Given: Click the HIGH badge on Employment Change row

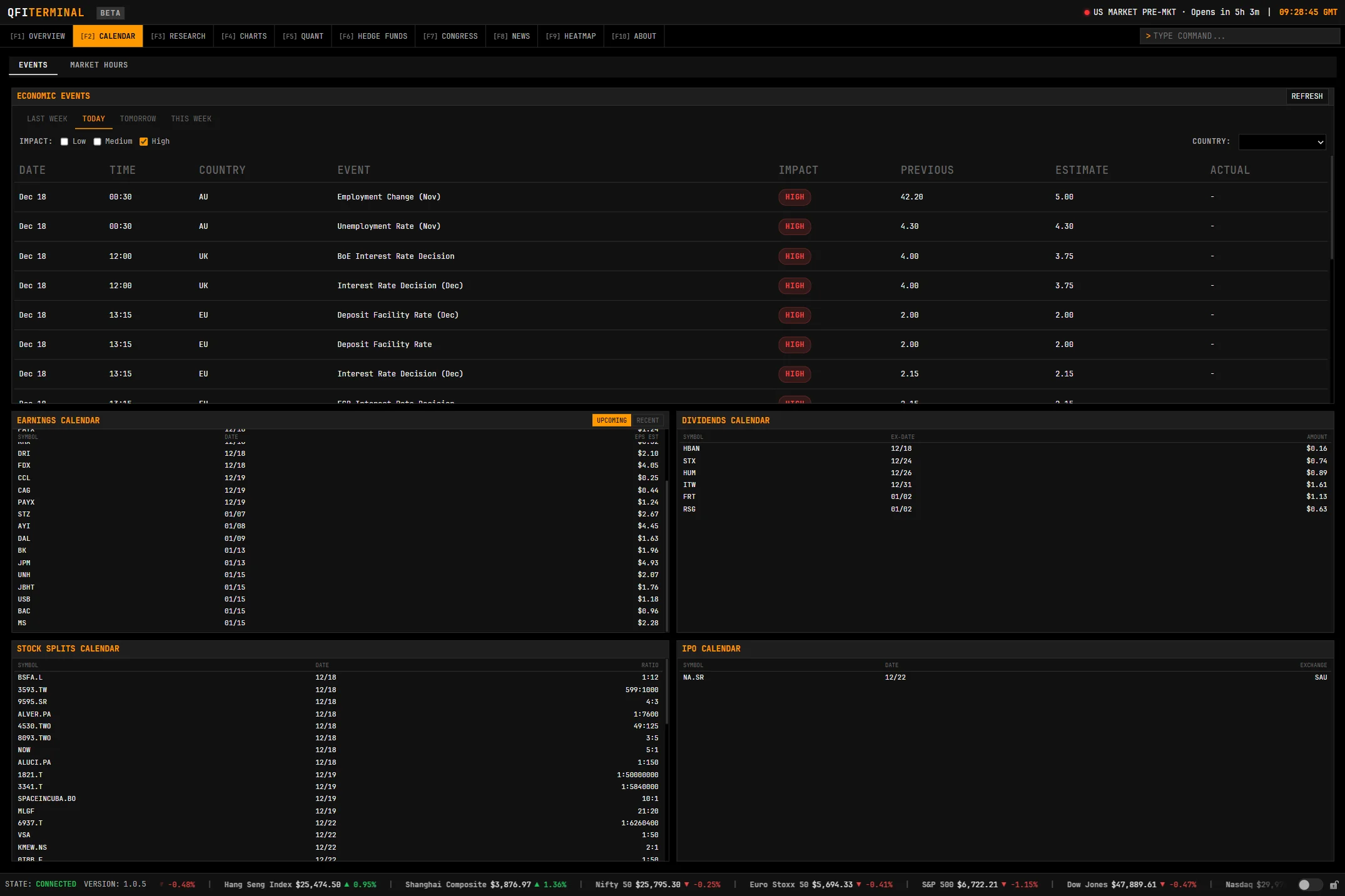Looking at the screenshot, I should pyautogui.click(x=794, y=197).
